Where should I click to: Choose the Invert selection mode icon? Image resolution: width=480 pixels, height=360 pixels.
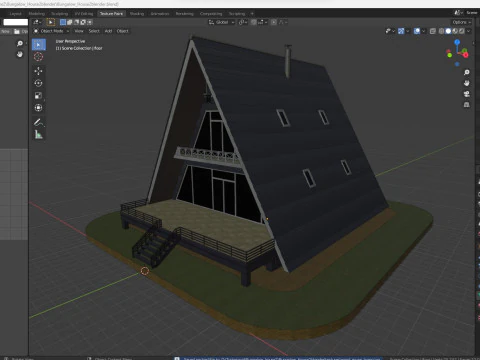[83, 22]
